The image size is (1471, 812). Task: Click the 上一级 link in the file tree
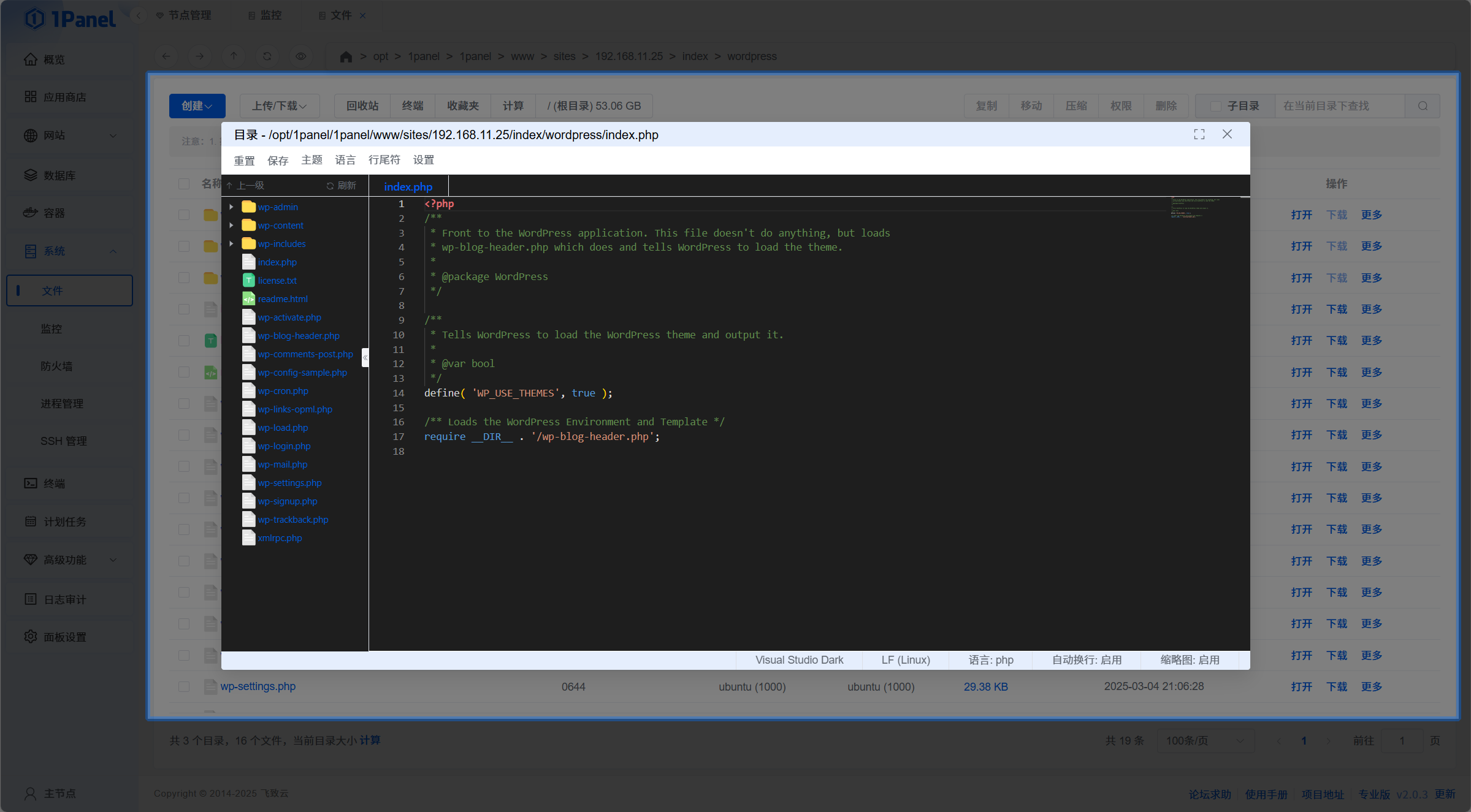[250, 186]
